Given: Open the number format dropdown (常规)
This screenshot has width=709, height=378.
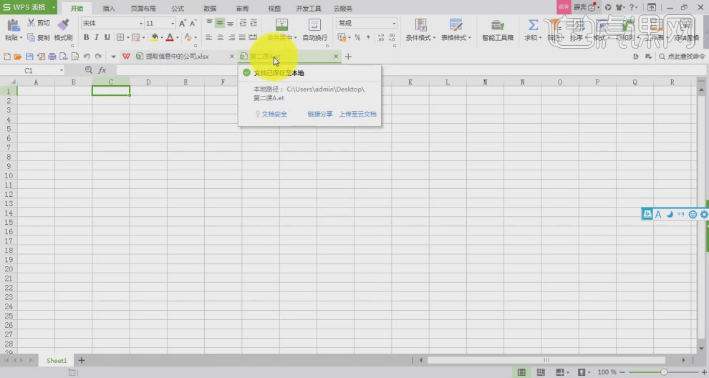Looking at the screenshot, I should [394, 23].
